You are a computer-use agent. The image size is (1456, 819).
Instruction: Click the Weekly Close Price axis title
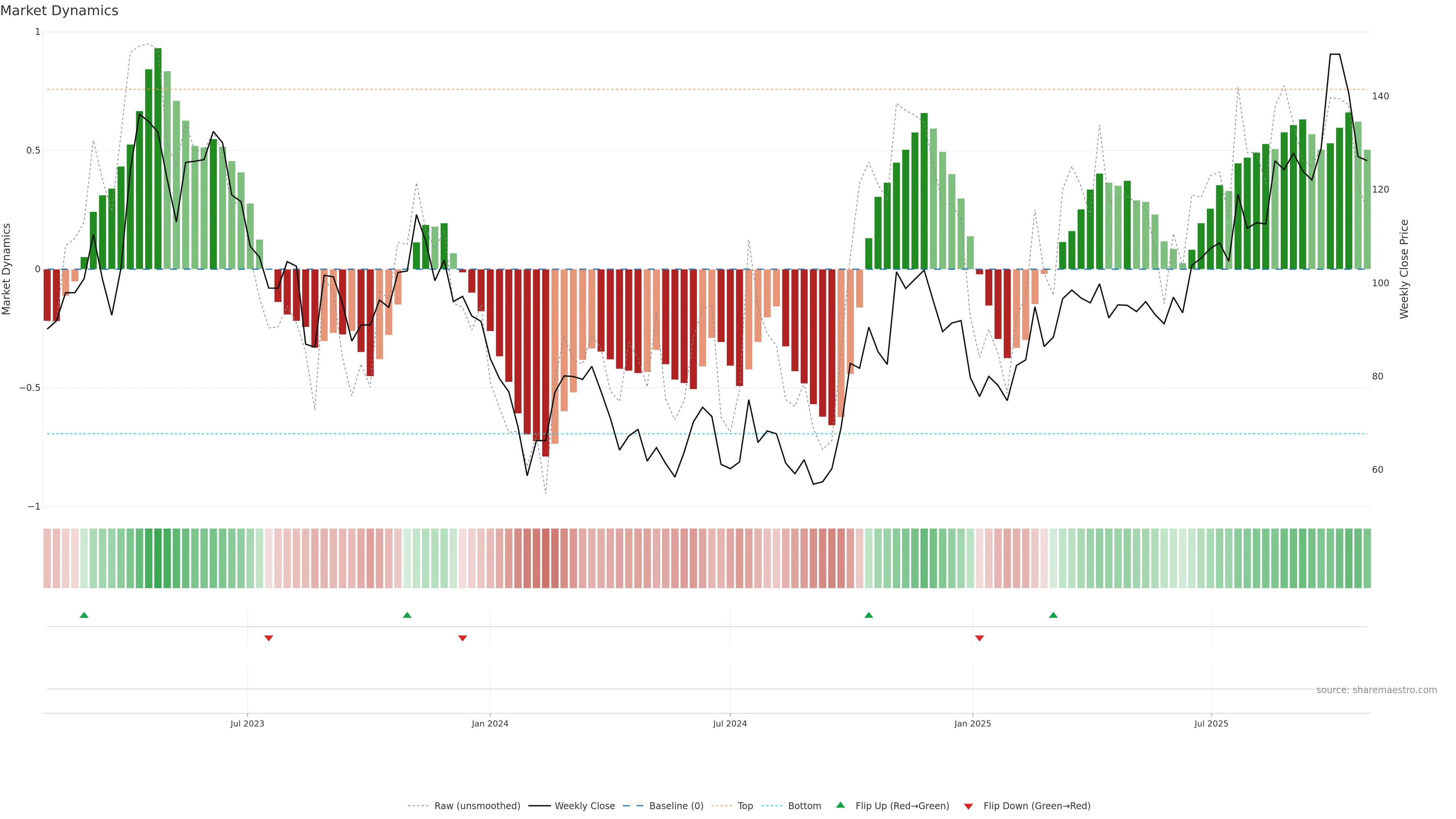point(1404,269)
